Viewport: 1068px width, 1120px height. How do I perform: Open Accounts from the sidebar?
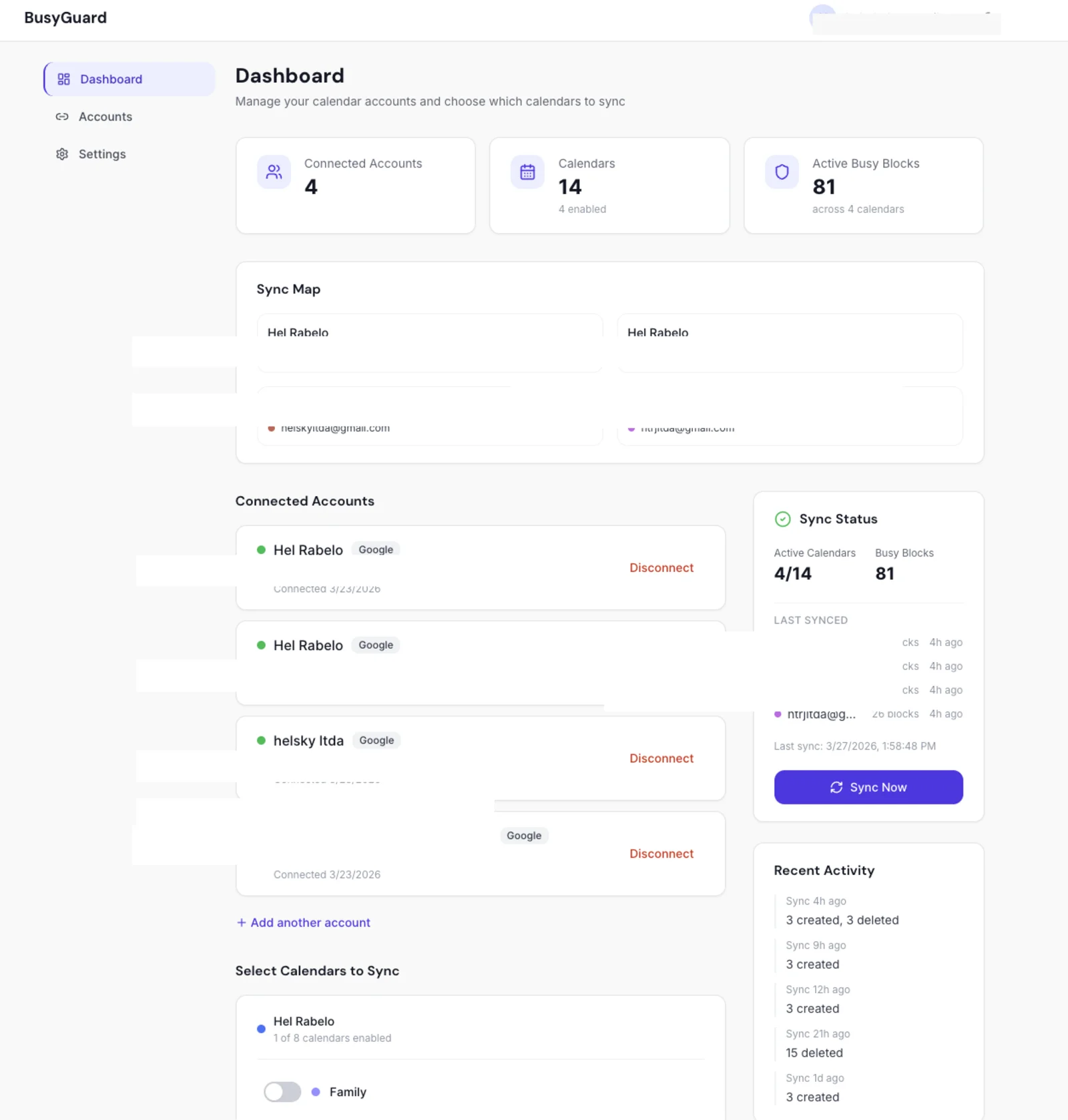point(105,116)
